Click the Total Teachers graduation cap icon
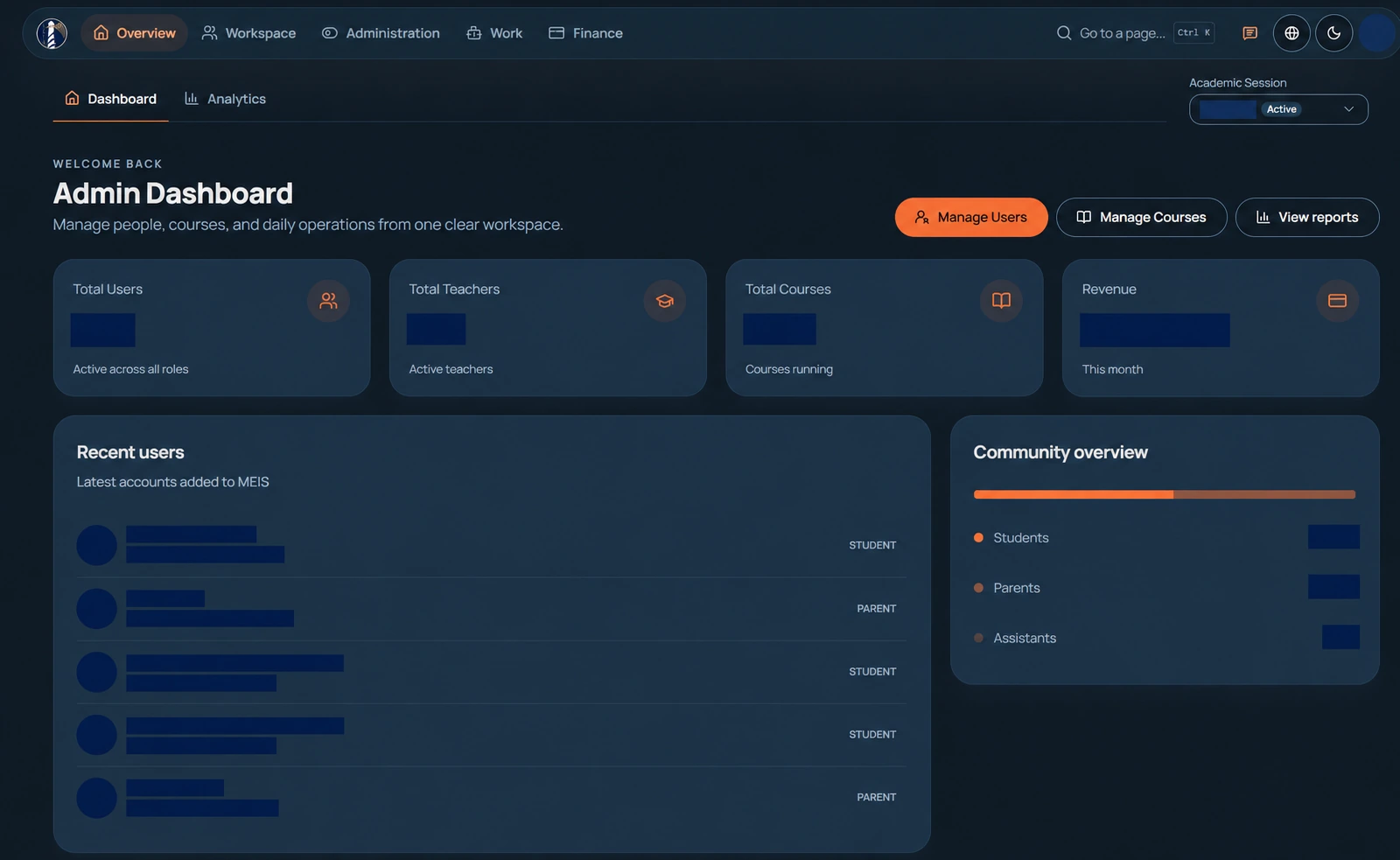Screen dimensions: 1400x860 point(665,301)
